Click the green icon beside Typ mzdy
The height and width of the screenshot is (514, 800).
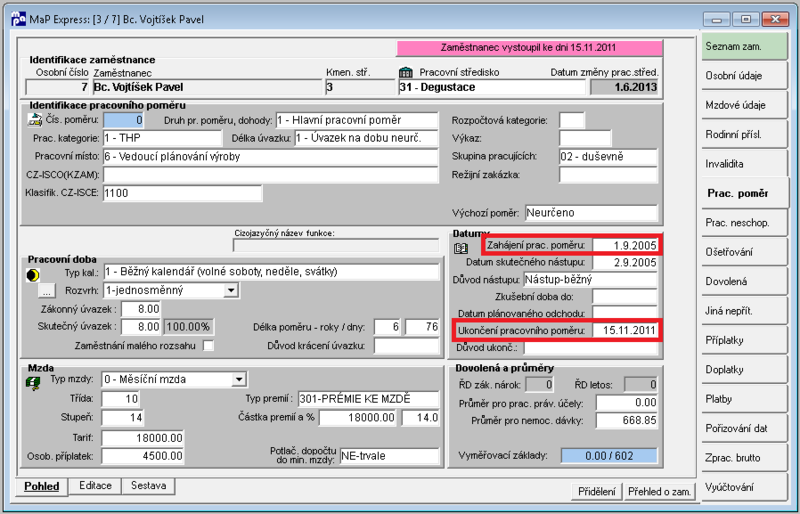(x=34, y=383)
